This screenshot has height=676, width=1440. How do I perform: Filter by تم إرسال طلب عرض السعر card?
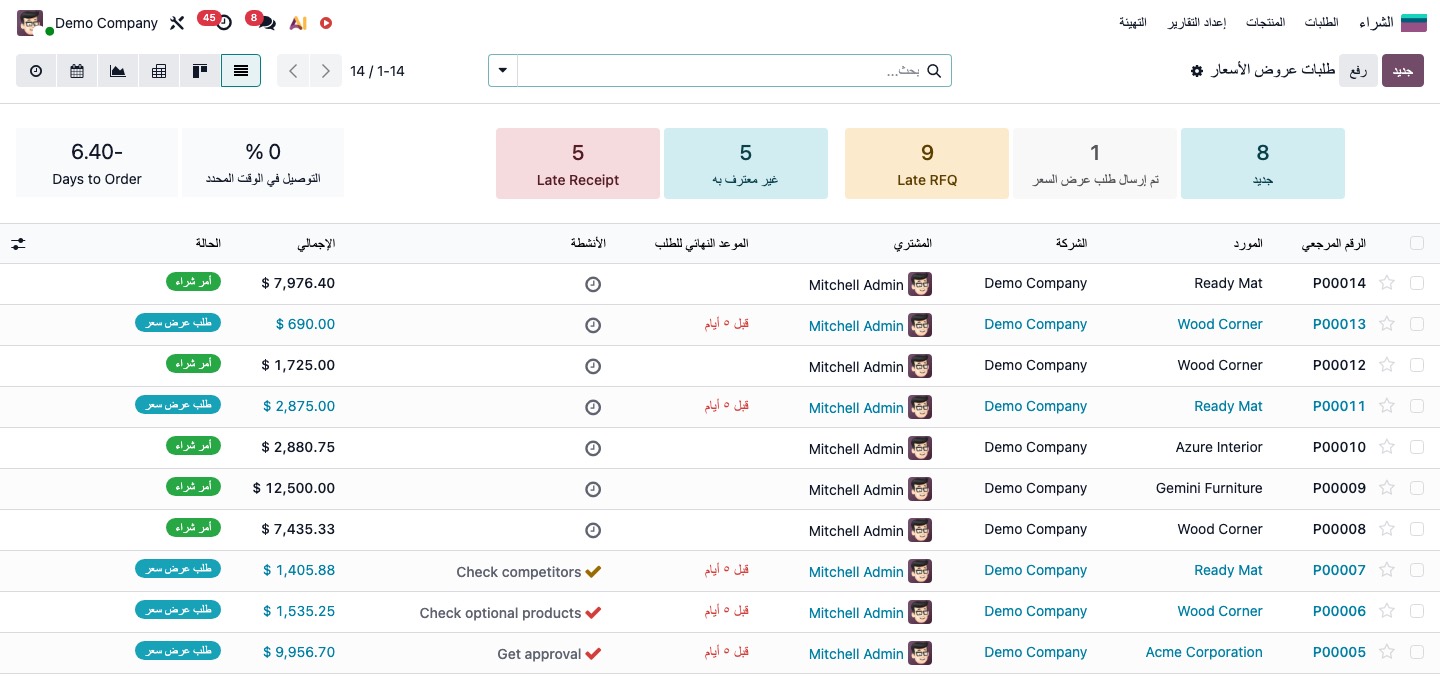pos(1095,163)
